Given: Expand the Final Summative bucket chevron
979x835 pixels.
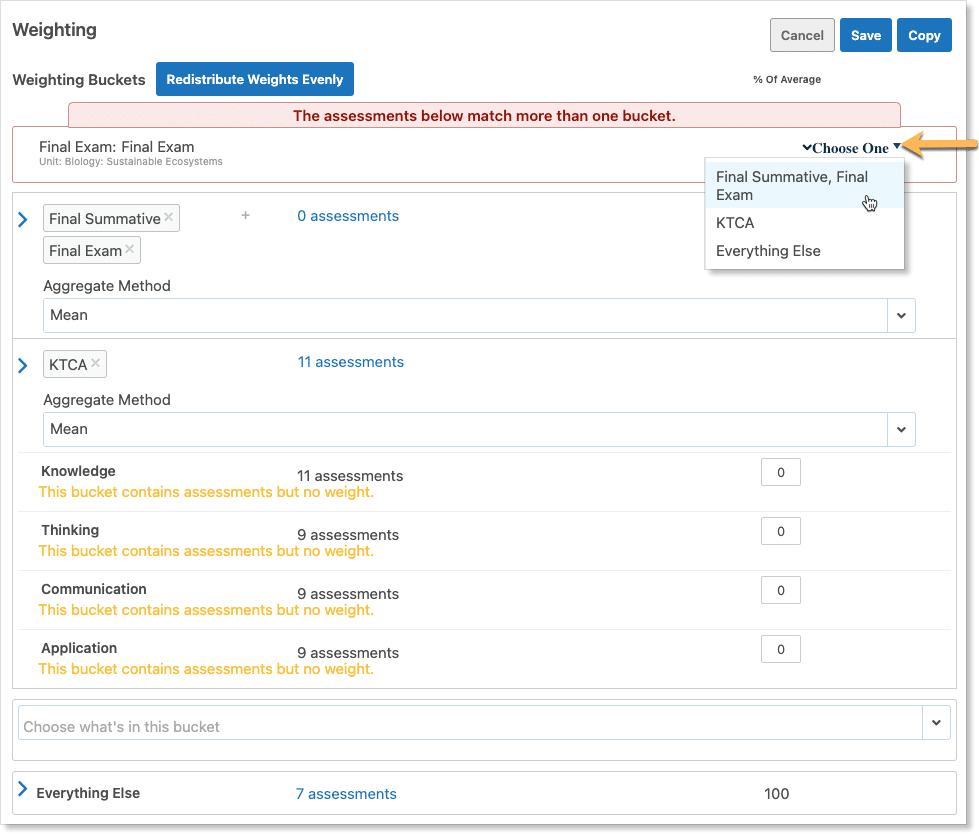Looking at the screenshot, I should [x=23, y=219].
